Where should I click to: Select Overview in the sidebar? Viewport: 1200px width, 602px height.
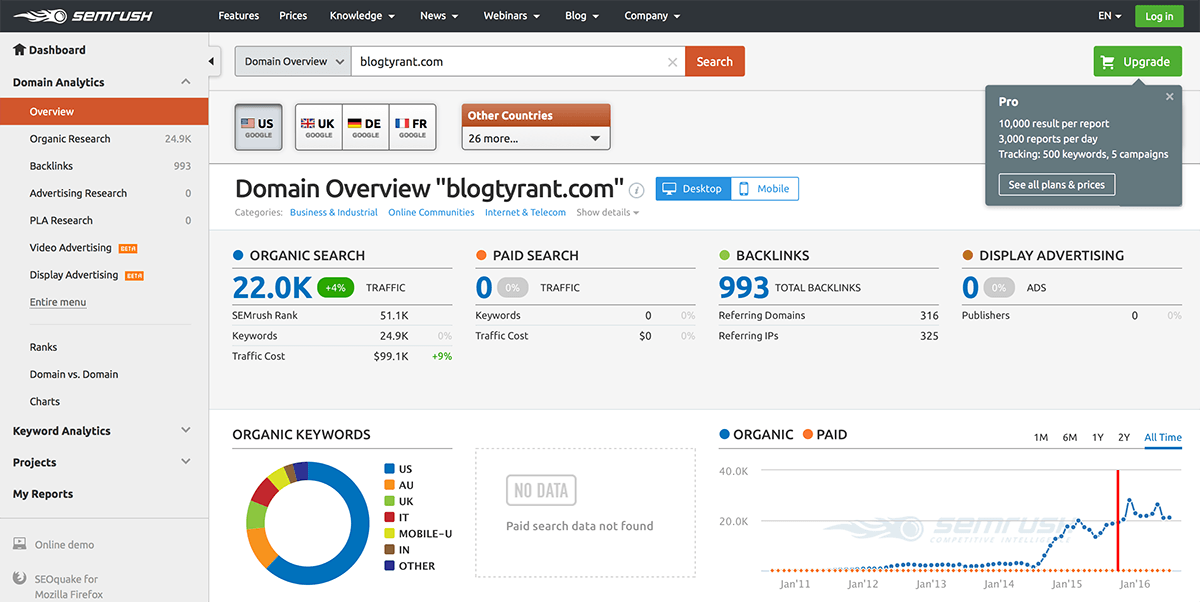[x=104, y=112]
